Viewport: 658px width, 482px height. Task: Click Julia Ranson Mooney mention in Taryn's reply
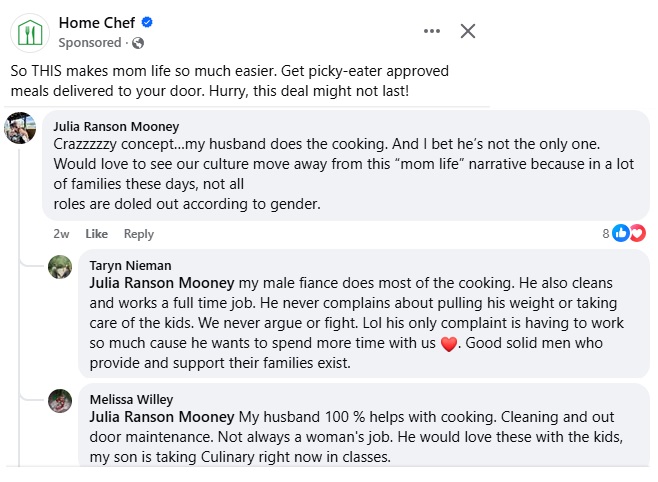tap(162, 283)
